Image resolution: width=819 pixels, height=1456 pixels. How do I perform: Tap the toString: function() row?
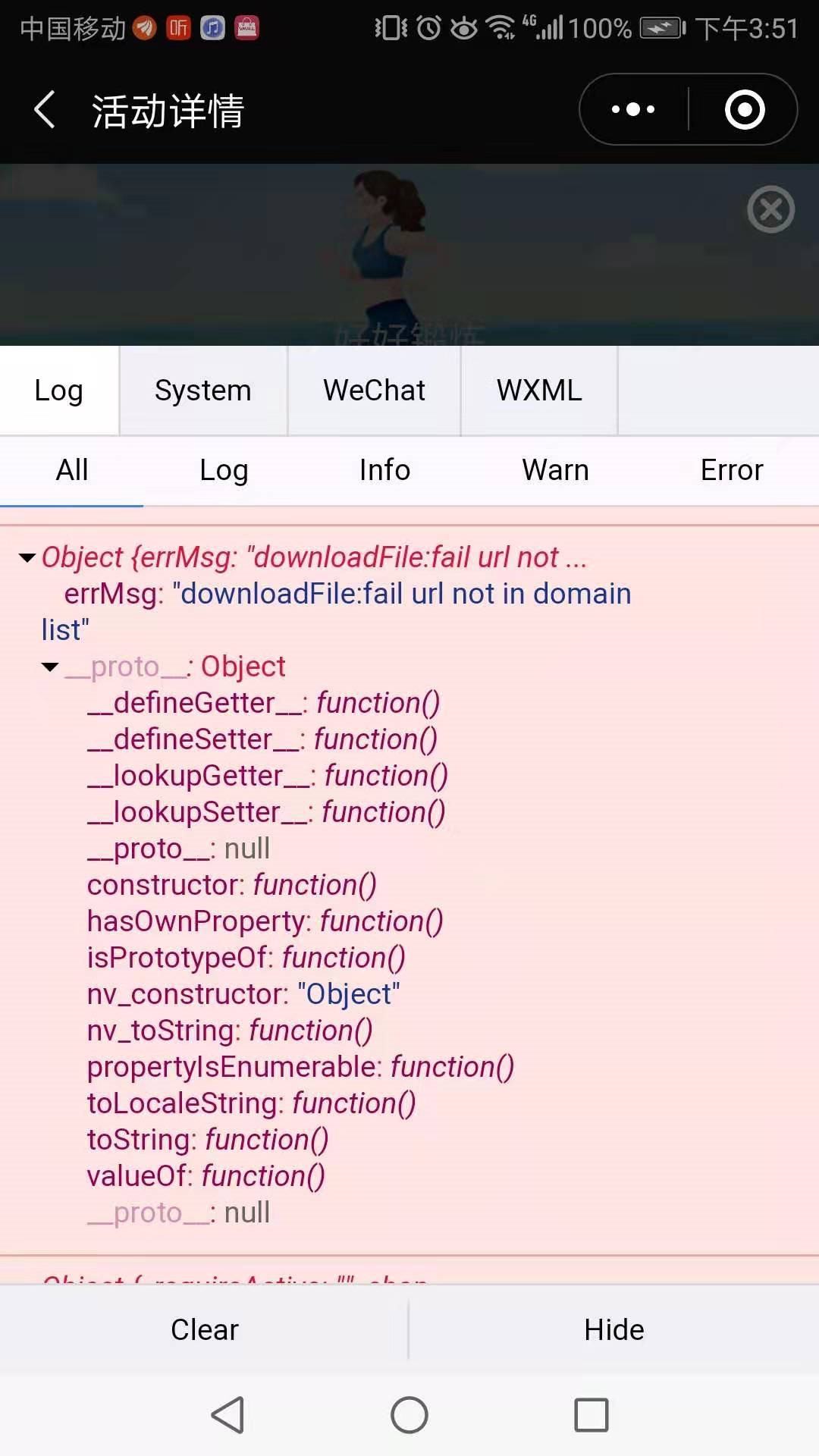208,1140
